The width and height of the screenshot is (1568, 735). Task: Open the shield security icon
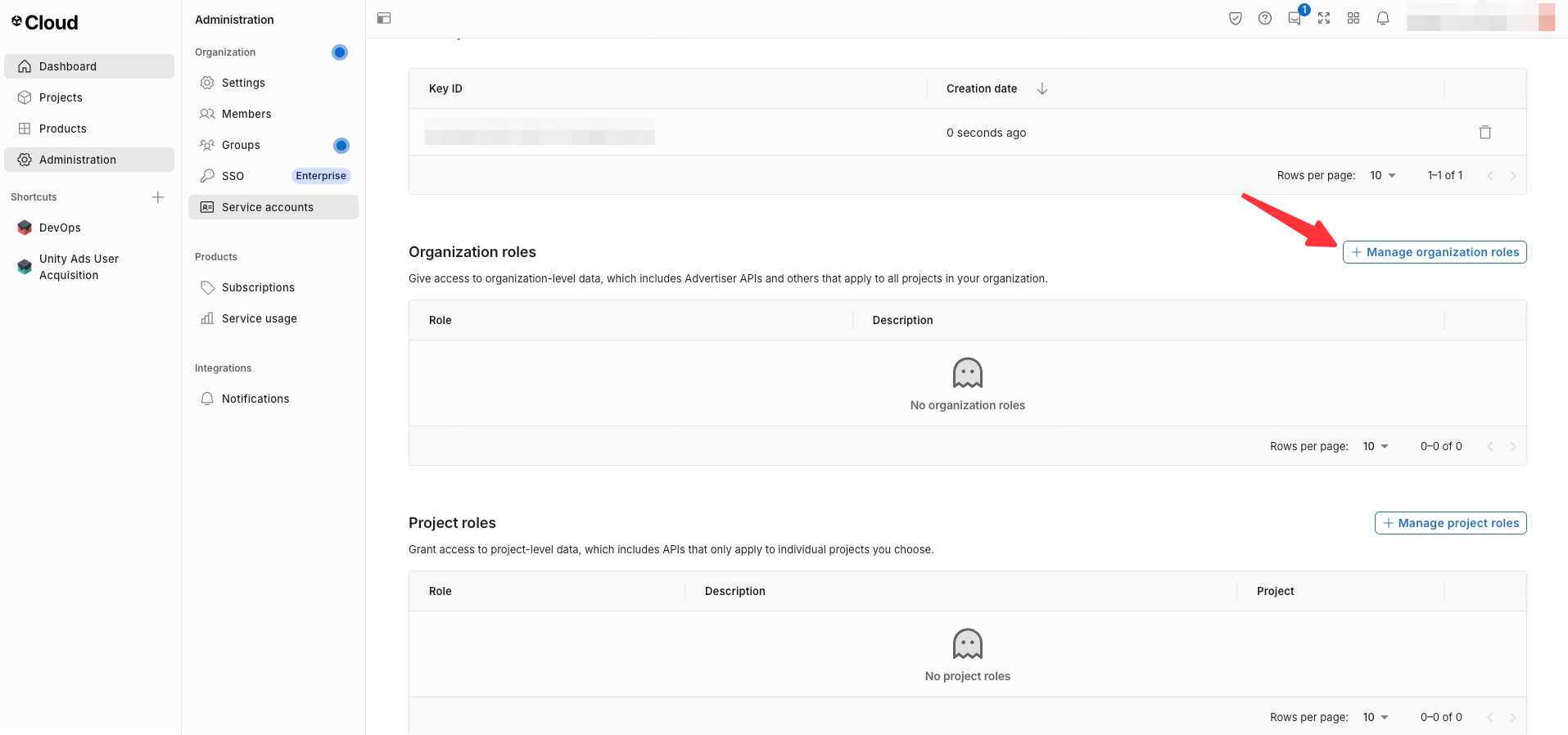pyautogui.click(x=1236, y=18)
